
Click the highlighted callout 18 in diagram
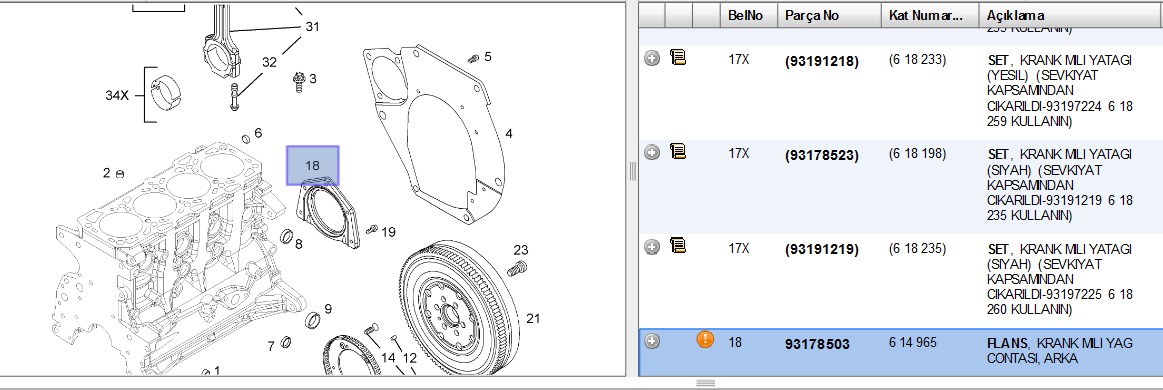(312, 165)
